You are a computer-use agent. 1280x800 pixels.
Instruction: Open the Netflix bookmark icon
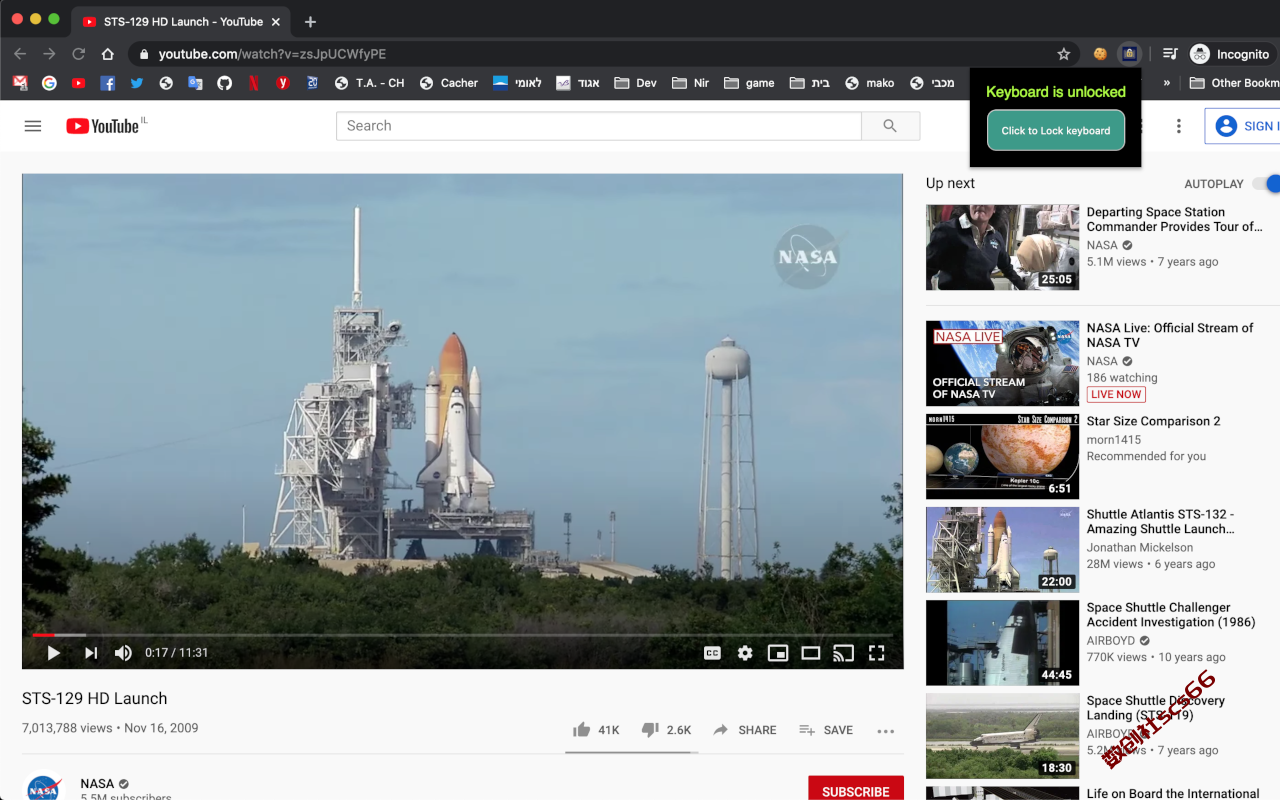[253, 83]
